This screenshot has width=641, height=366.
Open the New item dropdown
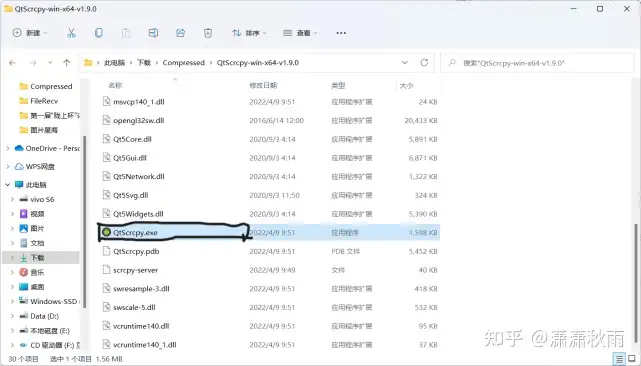[30, 33]
